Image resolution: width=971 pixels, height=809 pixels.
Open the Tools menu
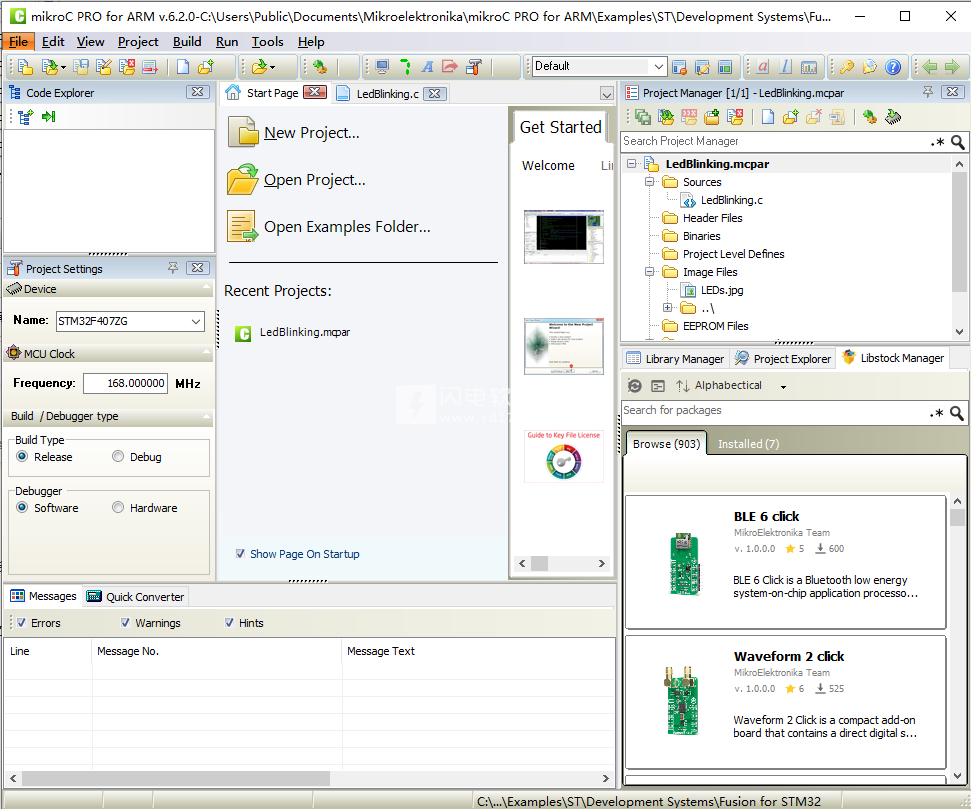click(267, 42)
